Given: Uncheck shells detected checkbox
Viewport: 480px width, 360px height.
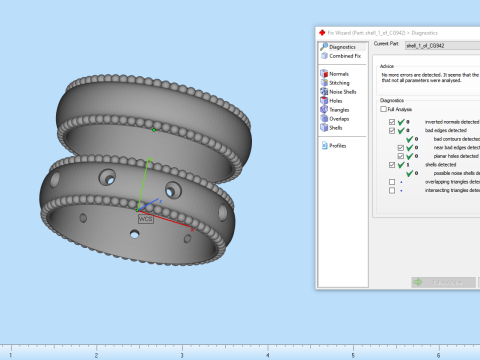Looking at the screenshot, I should (x=392, y=165).
